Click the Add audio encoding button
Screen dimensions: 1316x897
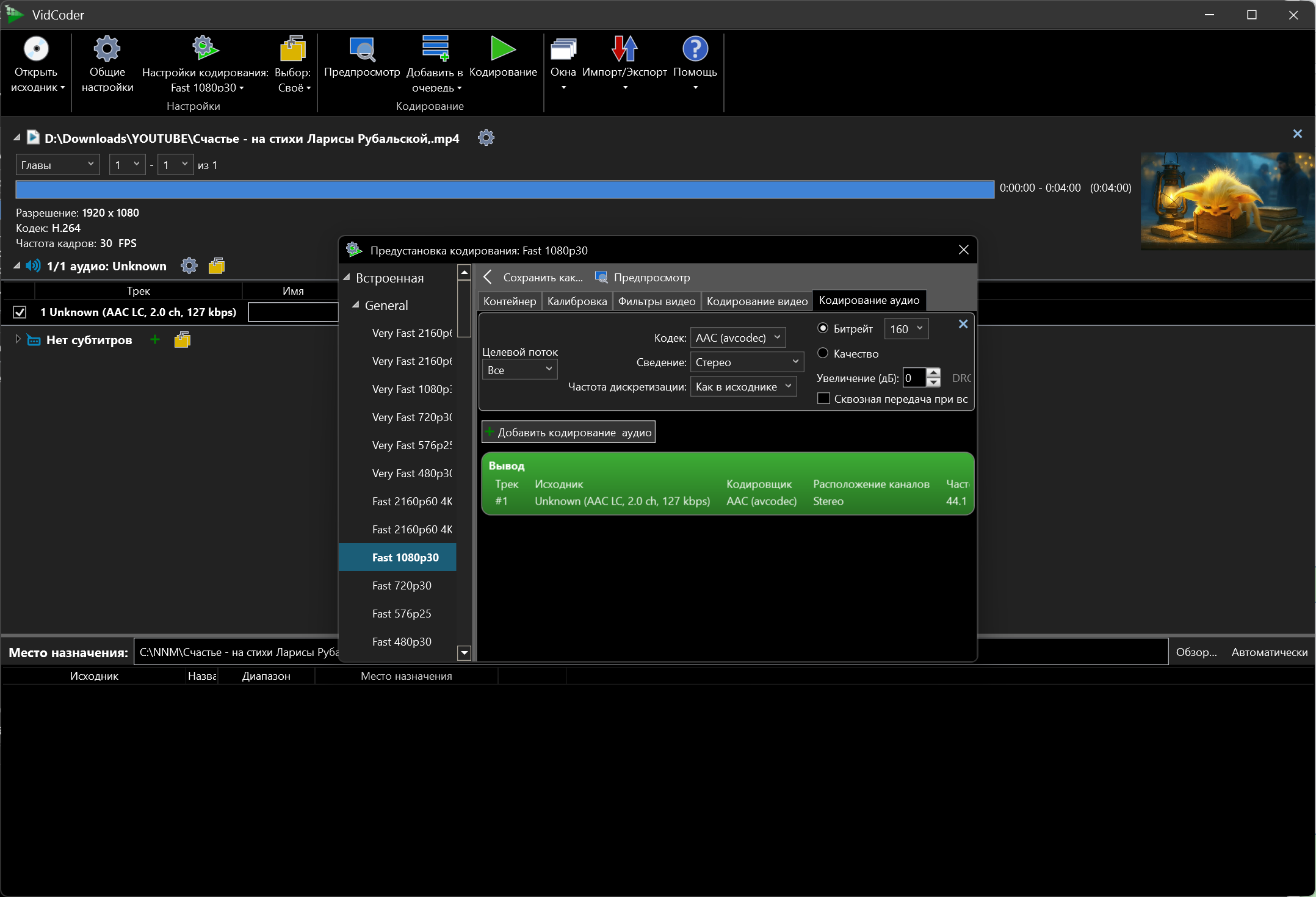568,433
